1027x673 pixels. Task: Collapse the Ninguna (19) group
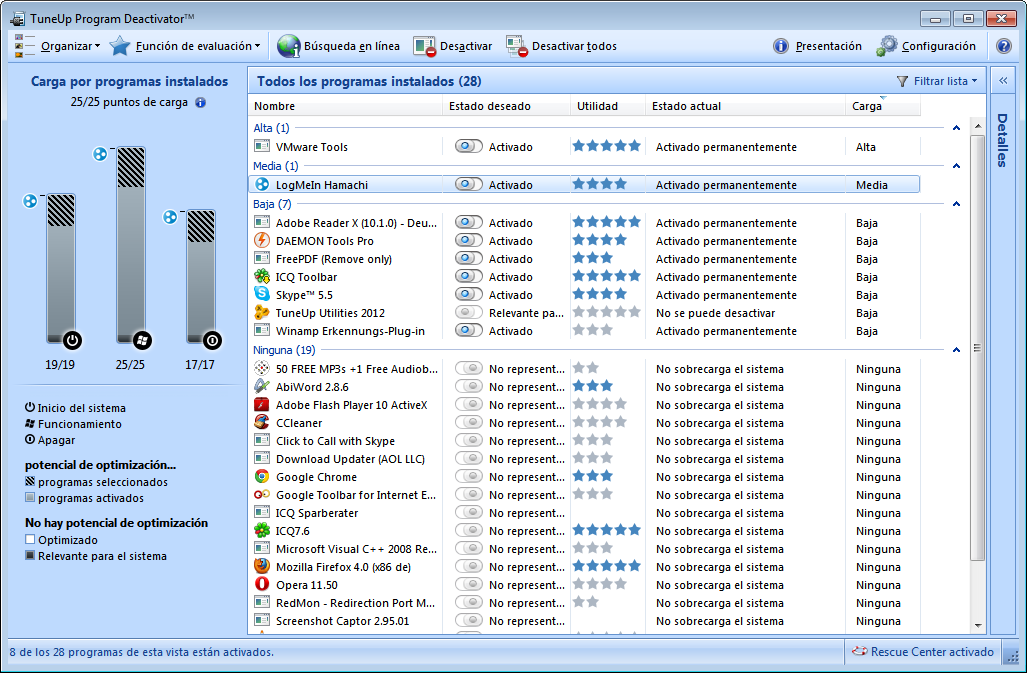[956, 350]
